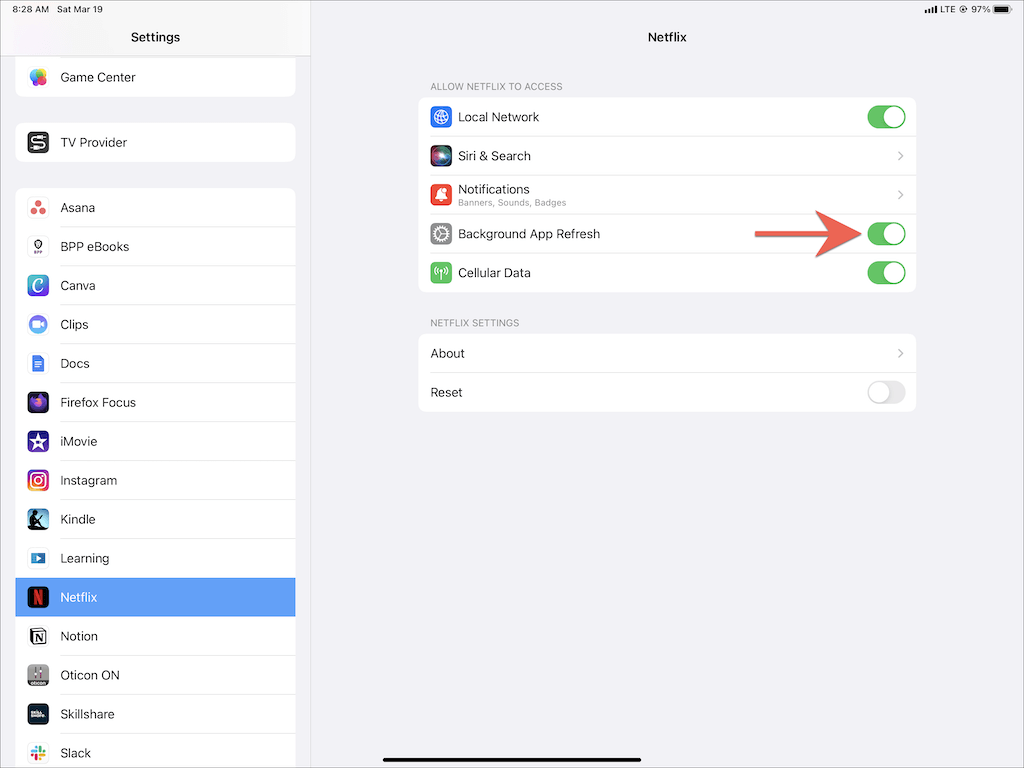Tap the TV Provider icon
Viewport: 1024px width, 768px height.
click(38, 142)
